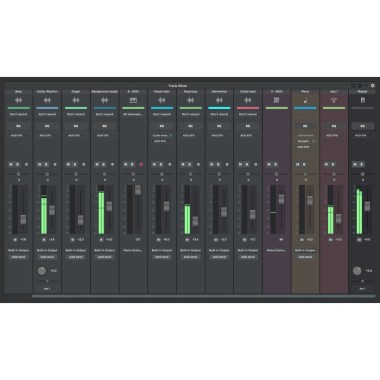Open mixer settings gear icon
380x380 pixels.
(373, 86)
